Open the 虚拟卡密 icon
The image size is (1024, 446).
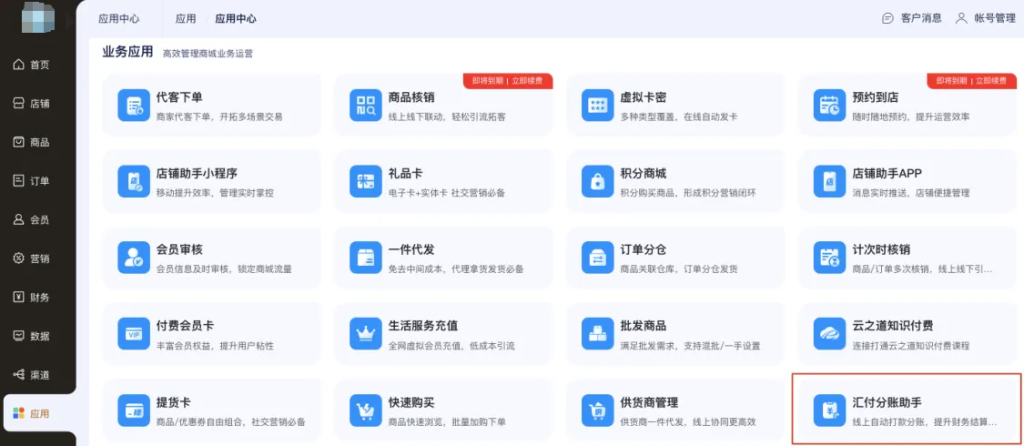pyautogui.click(x=598, y=105)
